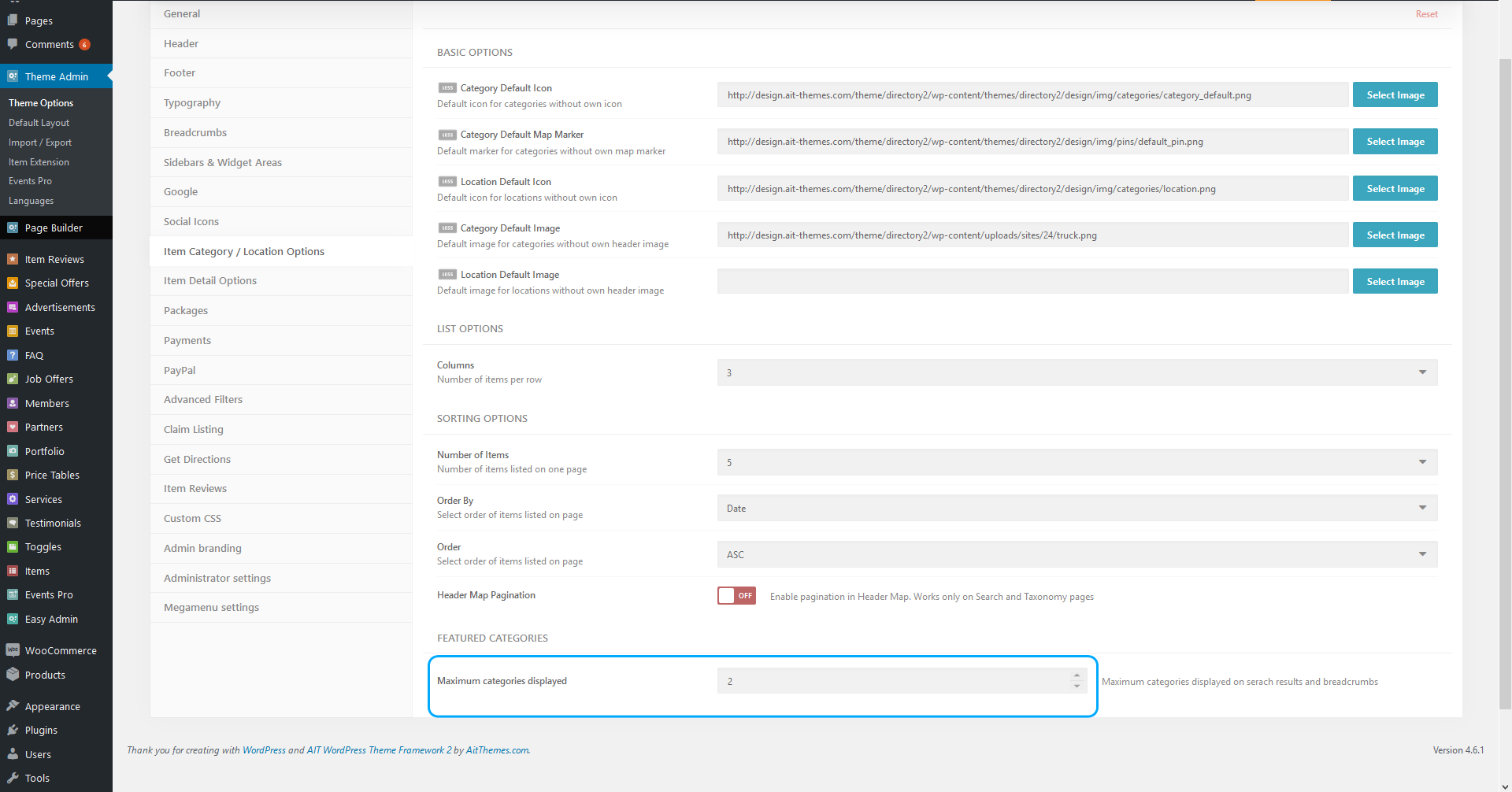This screenshot has width=1512, height=792.
Task: Click the Events sidebar icon
Action: [13, 331]
